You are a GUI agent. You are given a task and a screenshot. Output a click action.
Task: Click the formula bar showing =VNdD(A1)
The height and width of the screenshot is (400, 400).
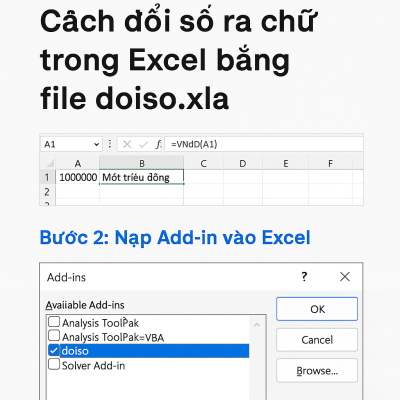264,144
